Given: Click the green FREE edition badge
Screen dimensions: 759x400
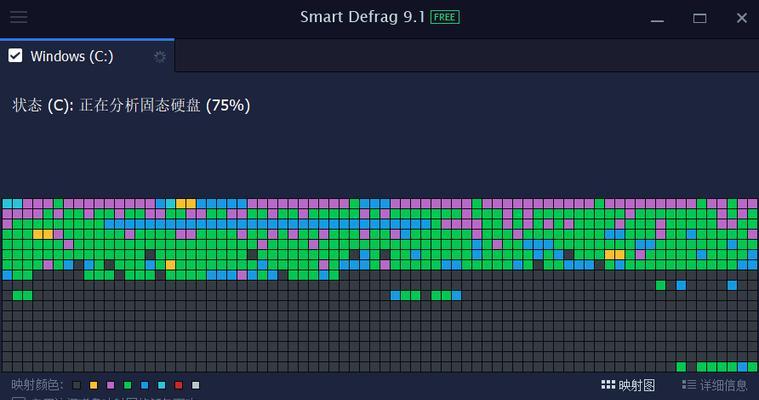Looking at the screenshot, I should click(445, 17).
